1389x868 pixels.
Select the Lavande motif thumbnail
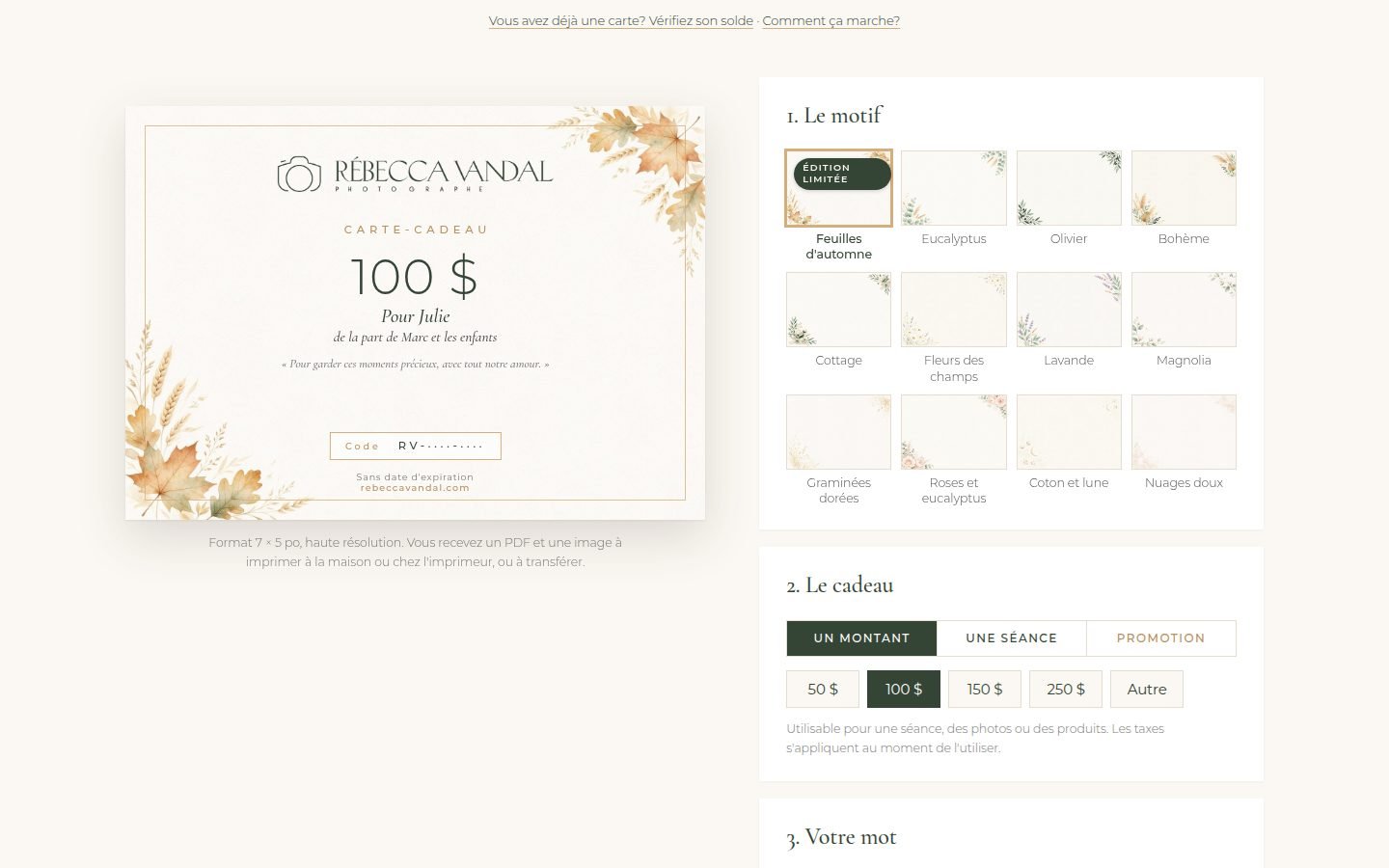point(1069,310)
